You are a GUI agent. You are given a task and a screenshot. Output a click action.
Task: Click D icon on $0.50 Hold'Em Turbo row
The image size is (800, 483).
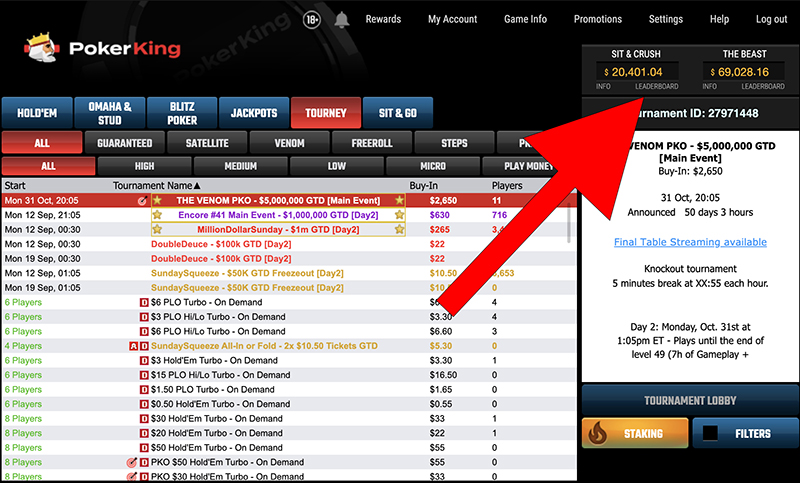pos(144,404)
